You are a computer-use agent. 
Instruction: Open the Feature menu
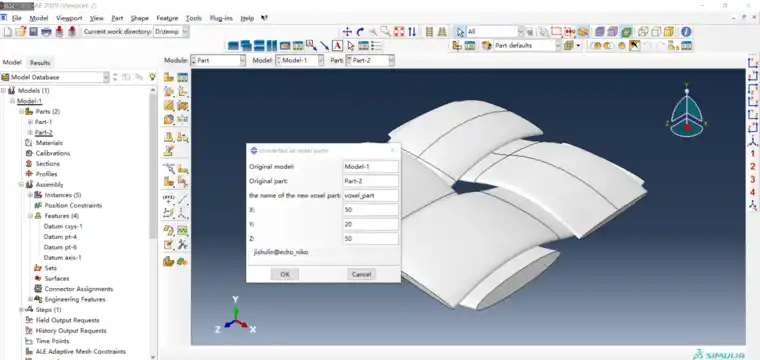click(167, 18)
